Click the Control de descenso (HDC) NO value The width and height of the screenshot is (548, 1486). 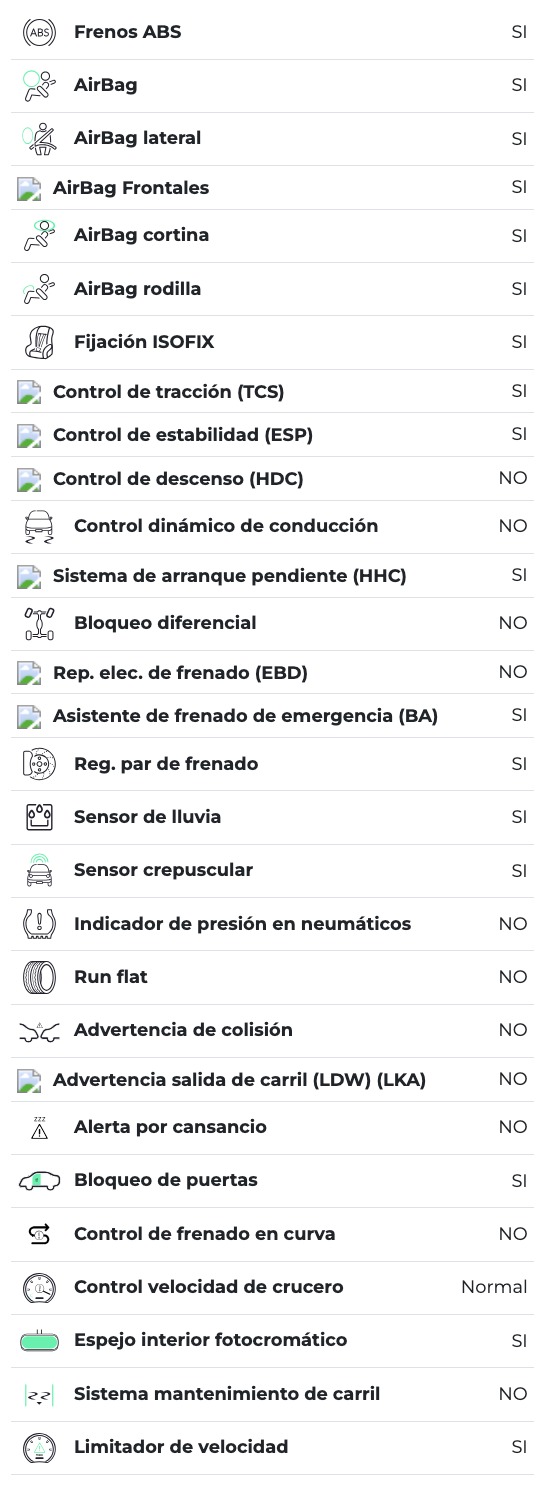pos(513,478)
